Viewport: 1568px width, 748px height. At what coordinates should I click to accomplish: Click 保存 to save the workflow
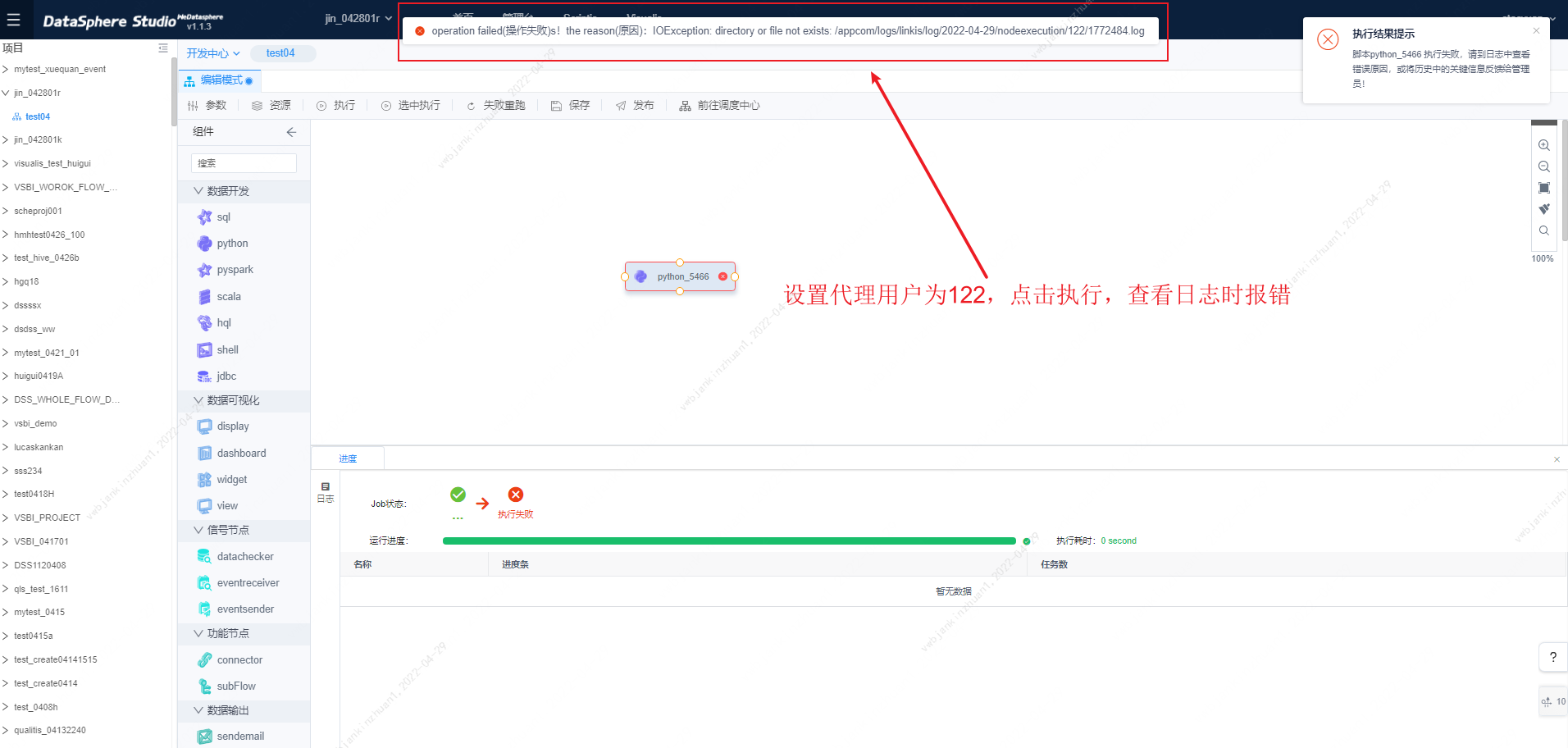[571, 106]
